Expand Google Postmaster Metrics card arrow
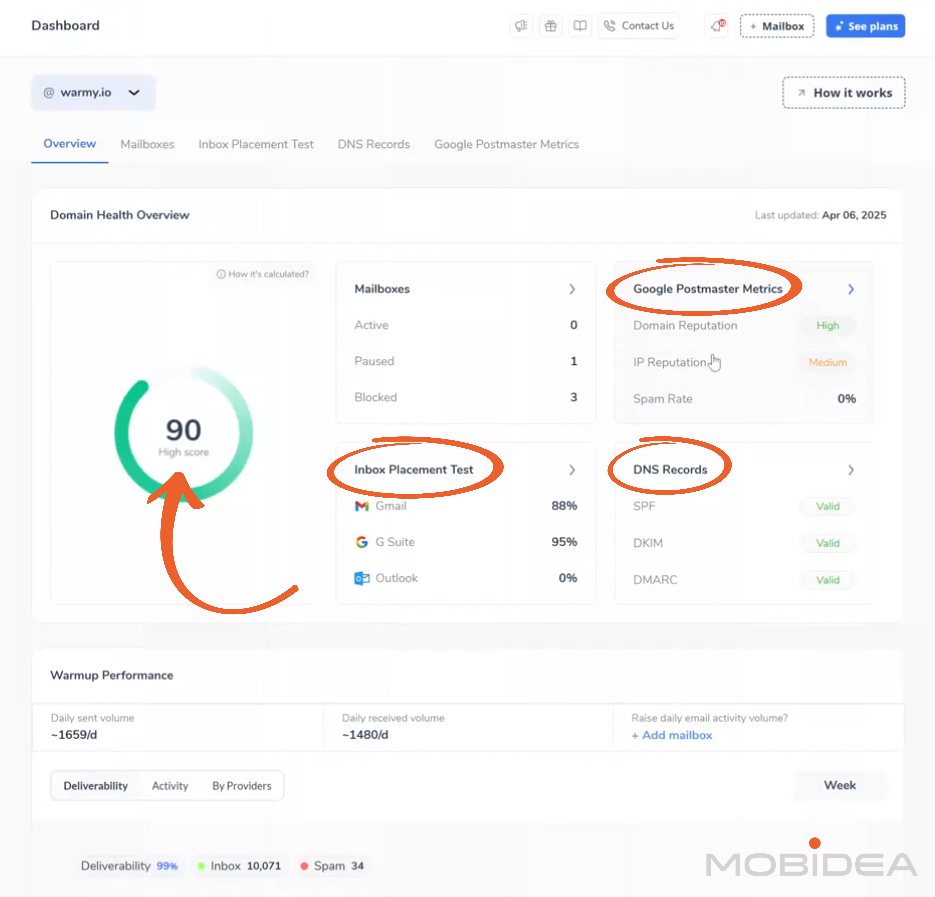 pos(851,289)
